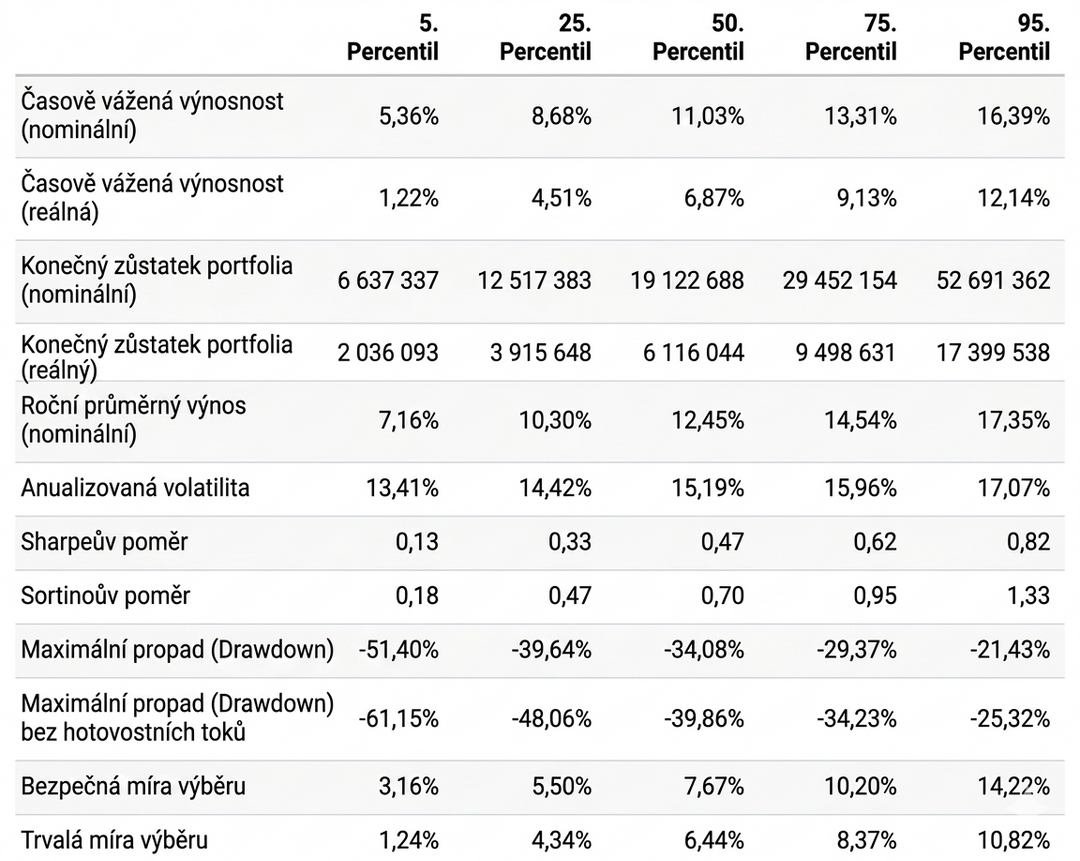This screenshot has height=861, width=1080.
Task: Click the 5. Percentil column header
Action: click(392, 38)
